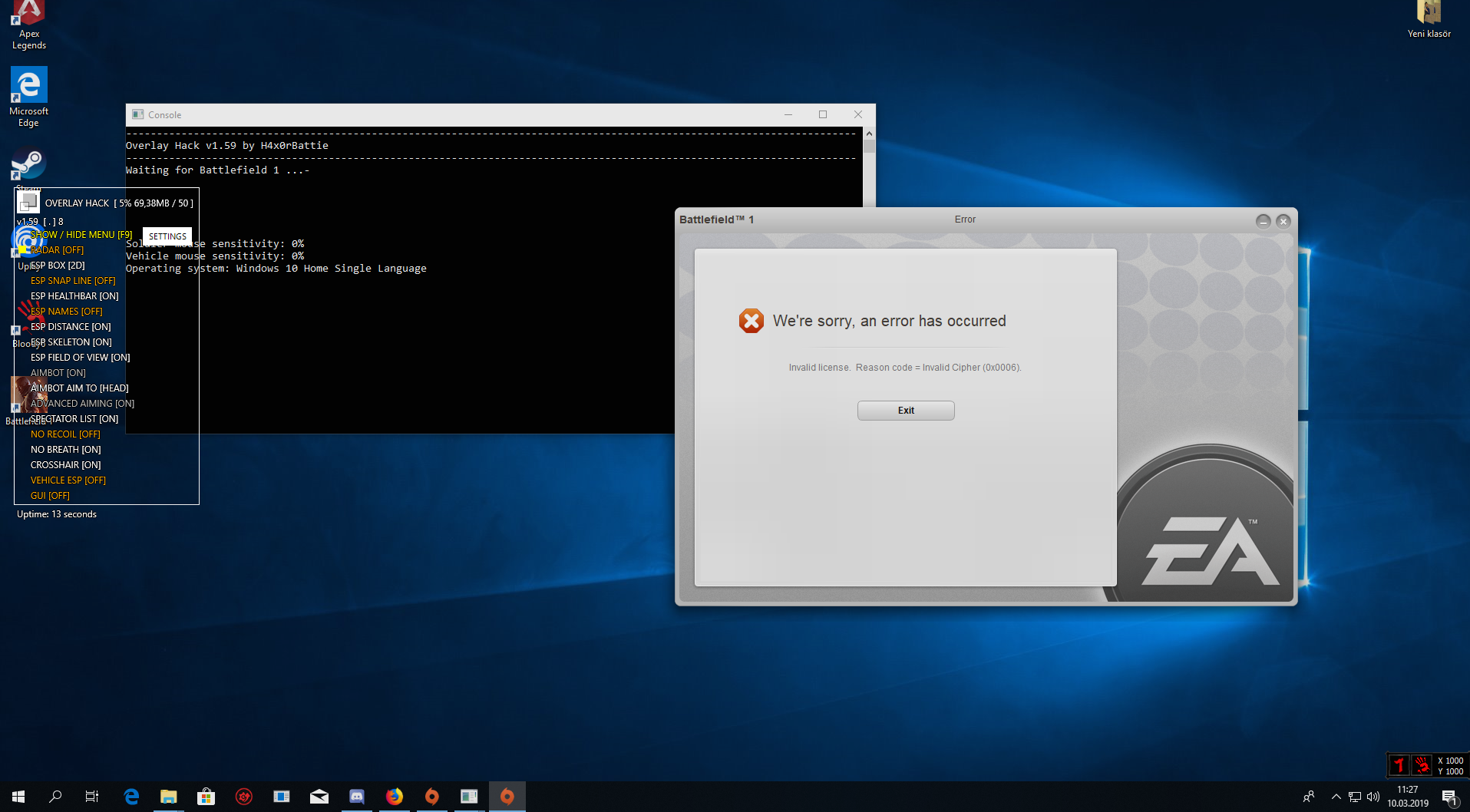The image size is (1470, 812).
Task: Click the 'Uptime: 13 seconds' text
Action: click(x=57, y=514)
